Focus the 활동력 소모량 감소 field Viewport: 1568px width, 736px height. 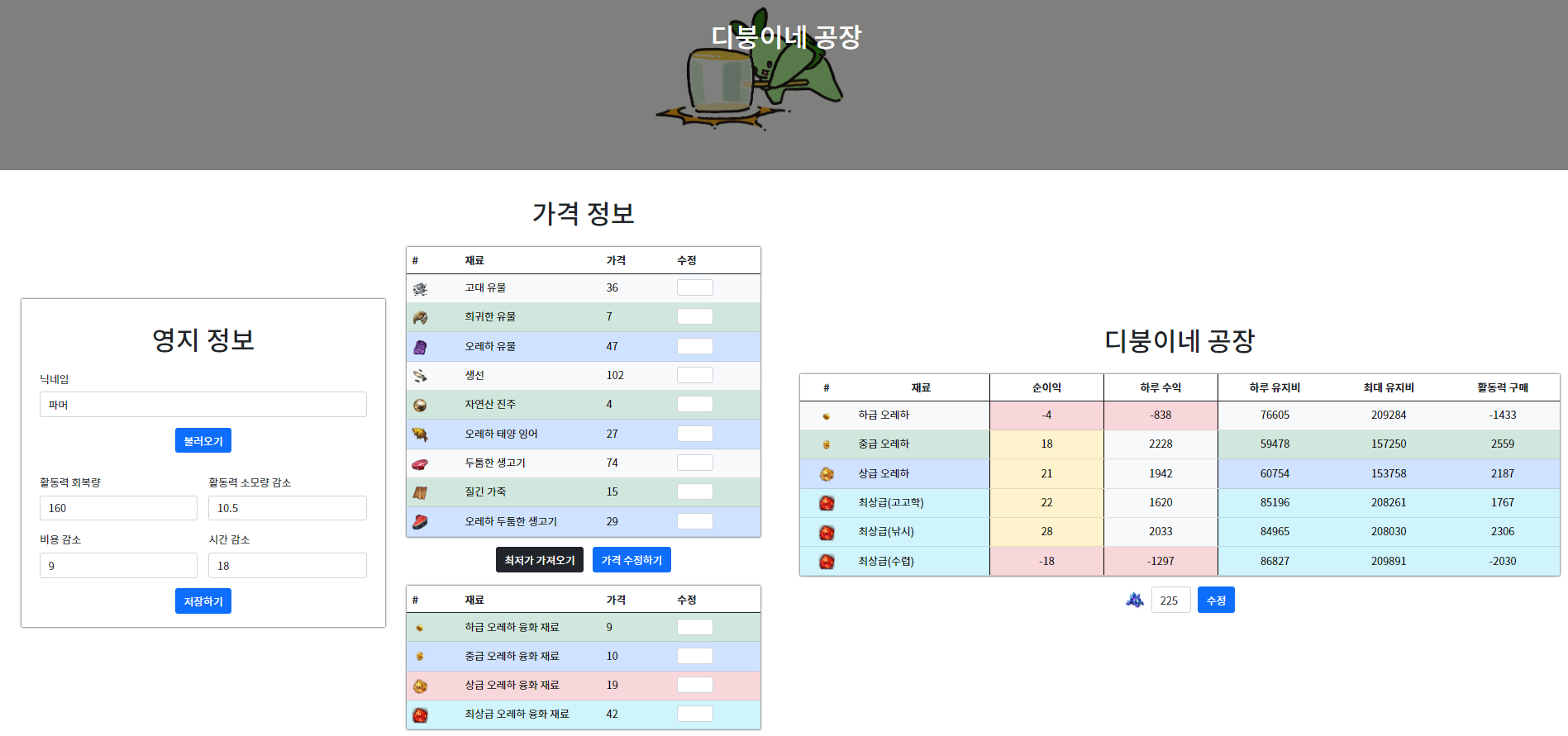tap(288, 507)
